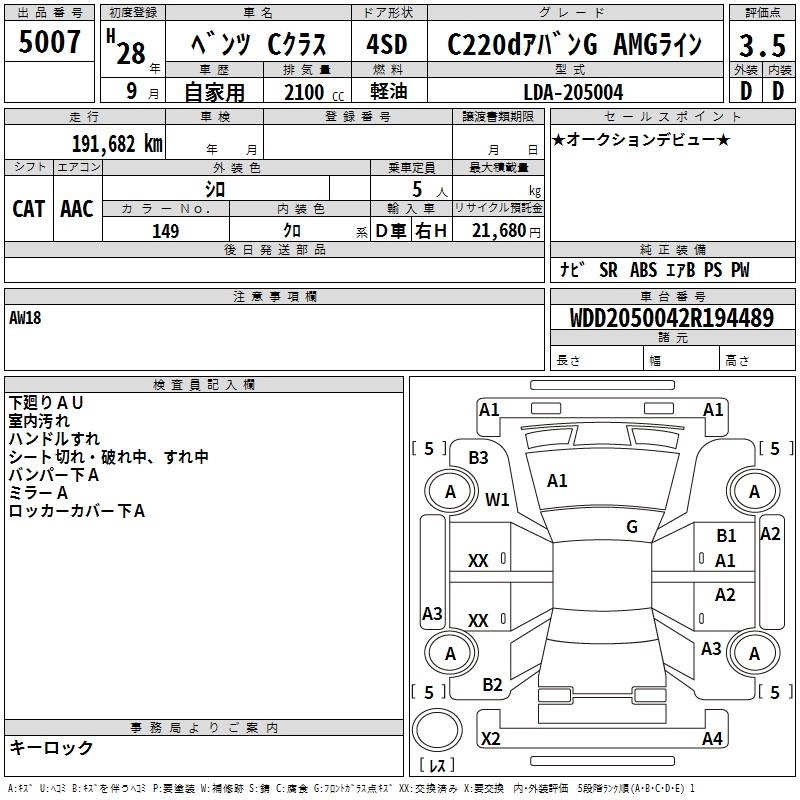Select the grade C220dアバンG AMGライン
Viewport: 800px width, 800px height.
coord(574,44)
